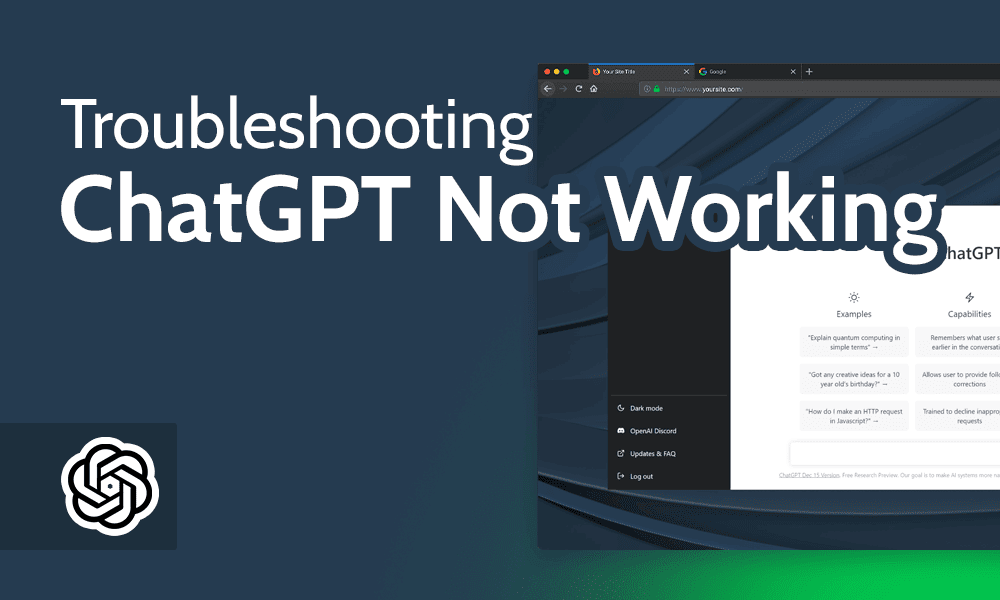Click the Log out arrow icon
This screenshot has width=1000, height=600.
pos(620,476)
